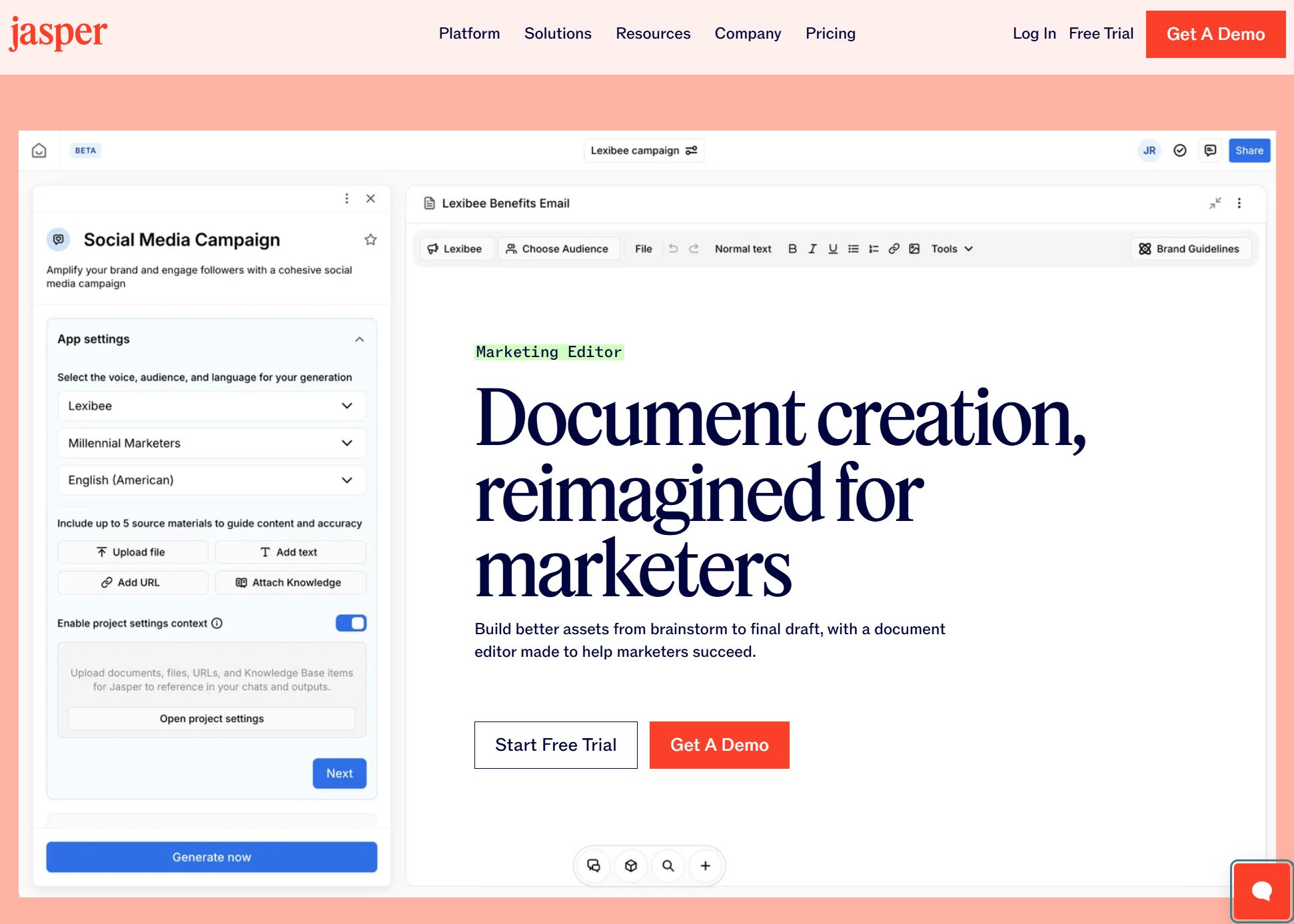Click the bulleted list icon
This screenshot has width=1294, height=924.
(853, 248)
